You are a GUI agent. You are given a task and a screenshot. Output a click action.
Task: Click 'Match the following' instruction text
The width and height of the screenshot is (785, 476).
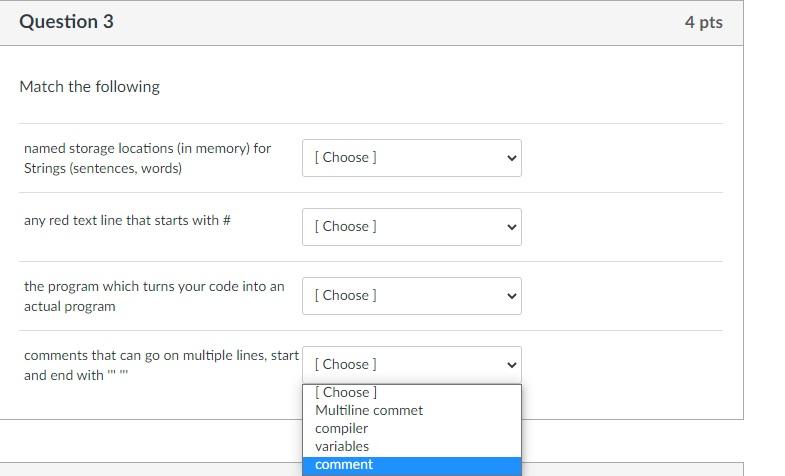[90, 87]
